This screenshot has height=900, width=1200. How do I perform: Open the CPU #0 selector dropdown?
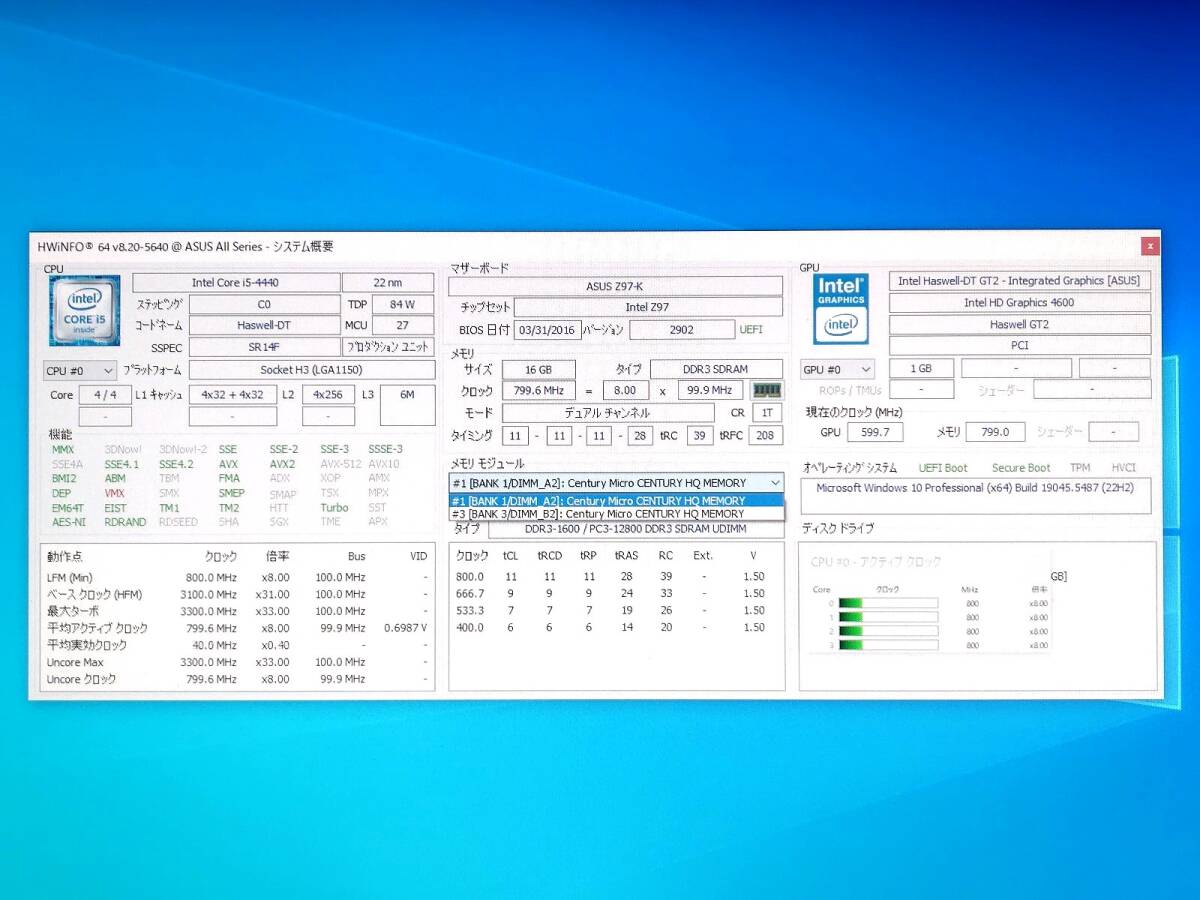click(x=81, y=370)
